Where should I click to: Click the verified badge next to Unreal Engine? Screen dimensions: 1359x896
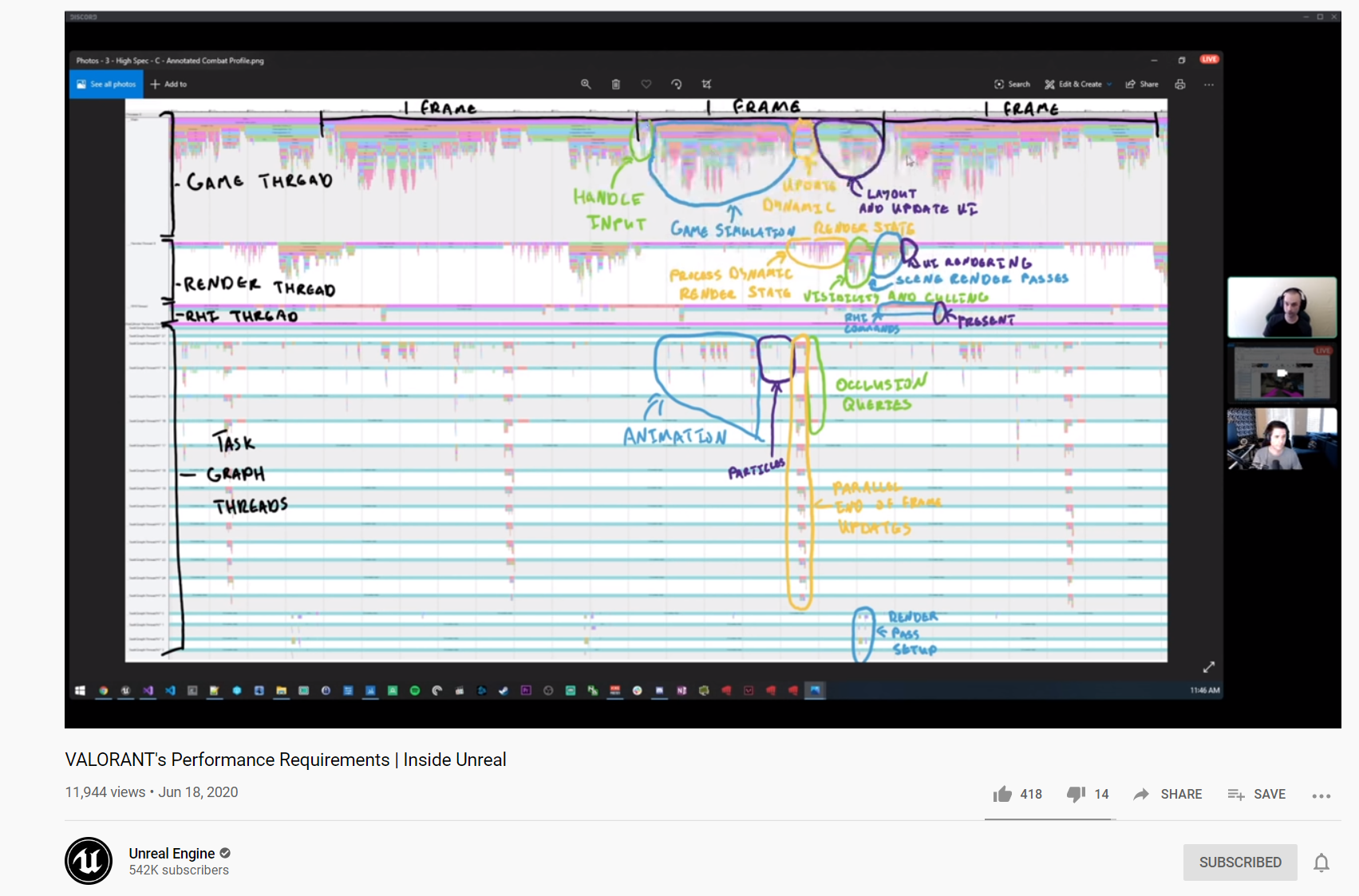pos(225,853)
